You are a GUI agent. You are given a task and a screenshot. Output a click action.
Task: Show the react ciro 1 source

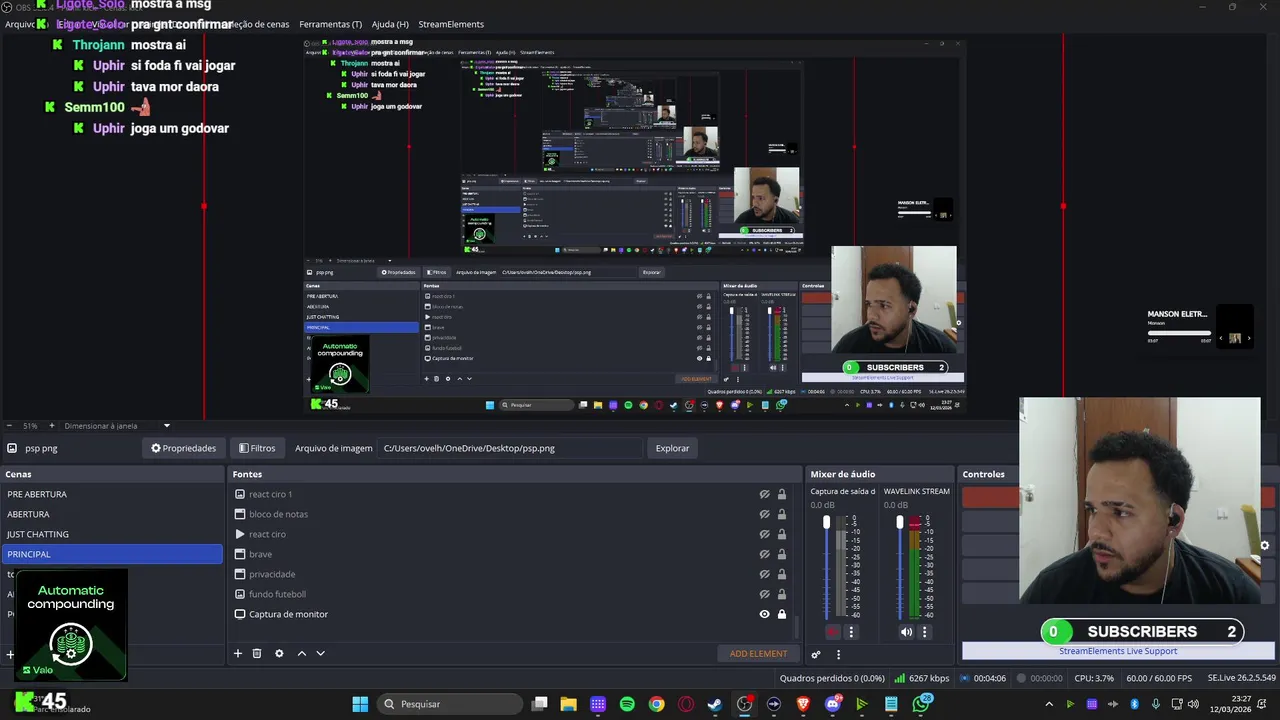[x=764, y=494]
